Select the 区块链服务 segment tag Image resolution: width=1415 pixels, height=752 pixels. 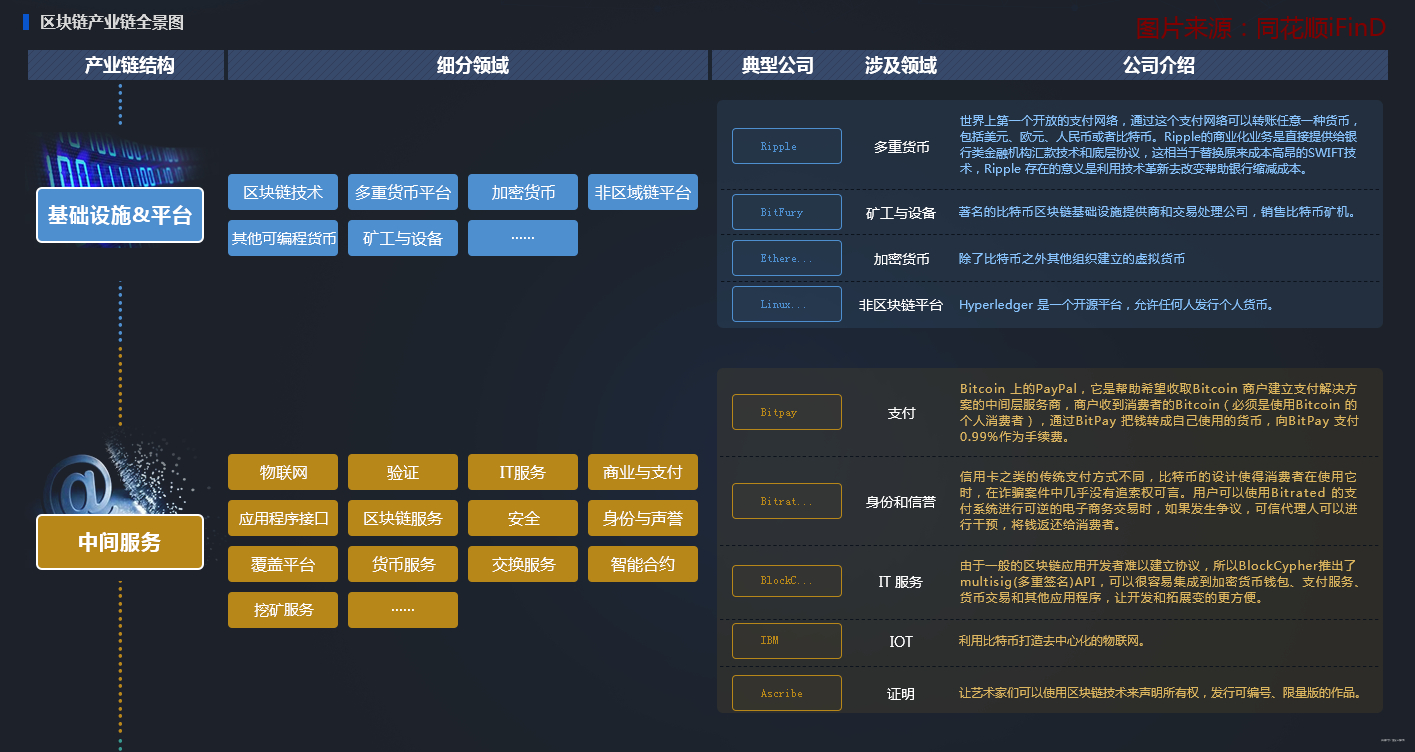403,518
